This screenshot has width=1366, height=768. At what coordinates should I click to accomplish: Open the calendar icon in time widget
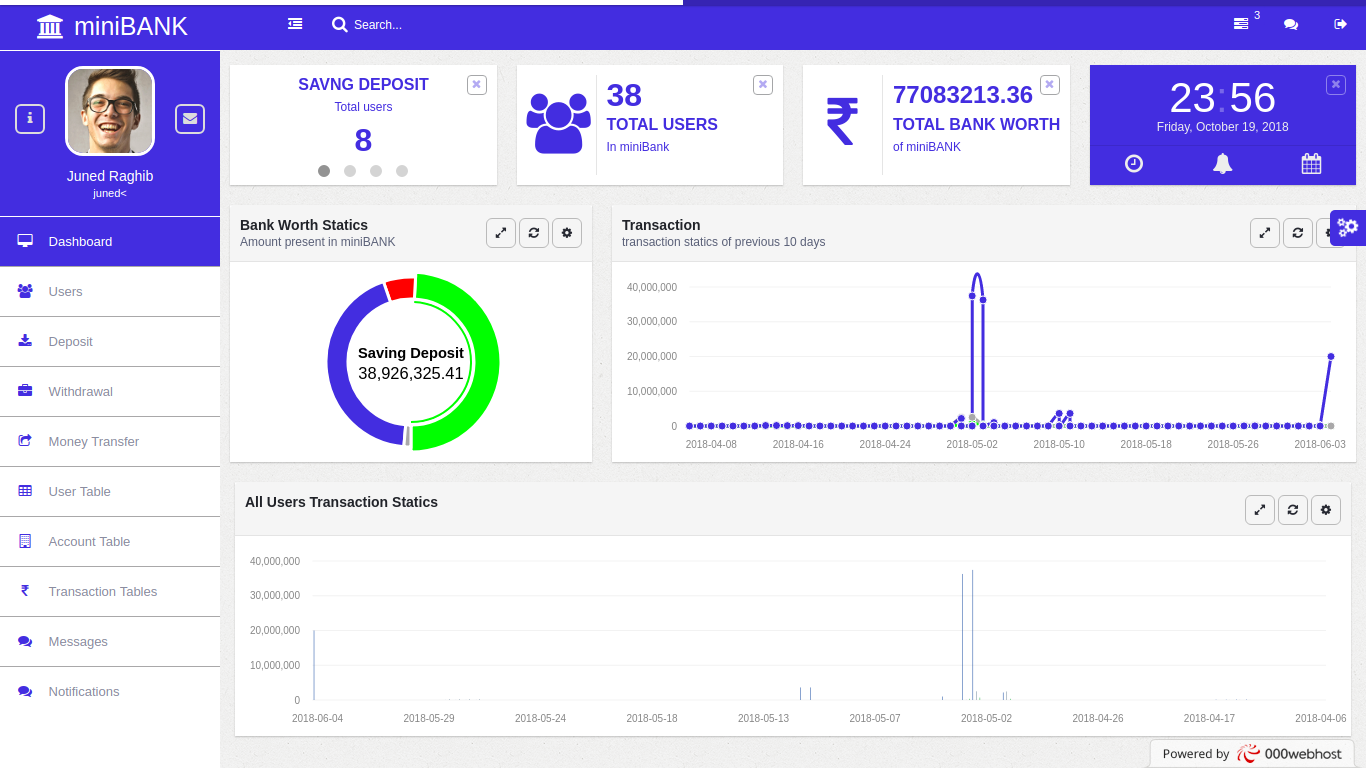coord(1311,164)
